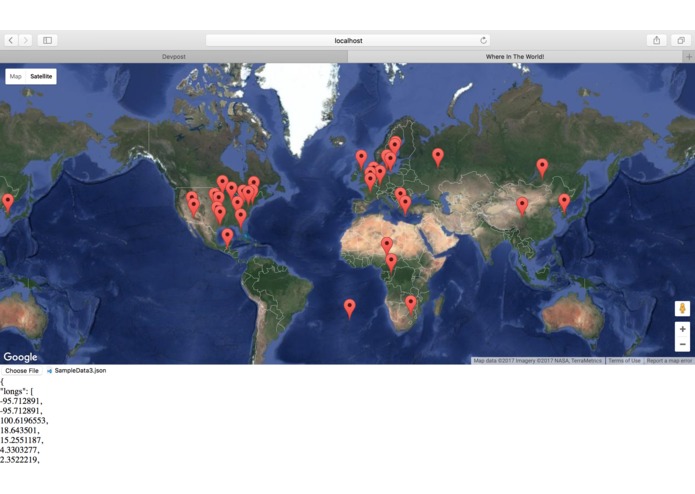Click the value 18.643501
Viewport: 695px width, 494px height.
click(20, 430)
